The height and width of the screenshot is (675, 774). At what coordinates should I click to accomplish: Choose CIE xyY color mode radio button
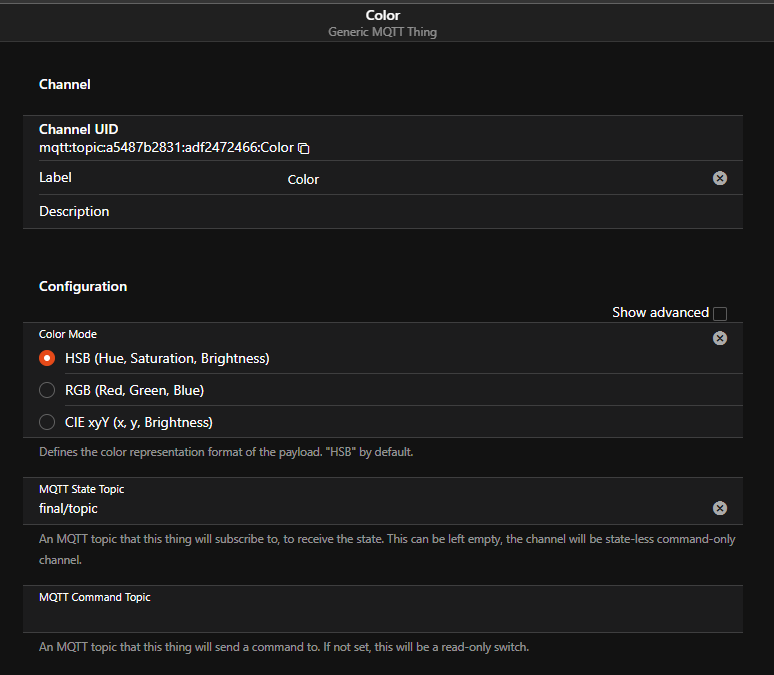47,422
